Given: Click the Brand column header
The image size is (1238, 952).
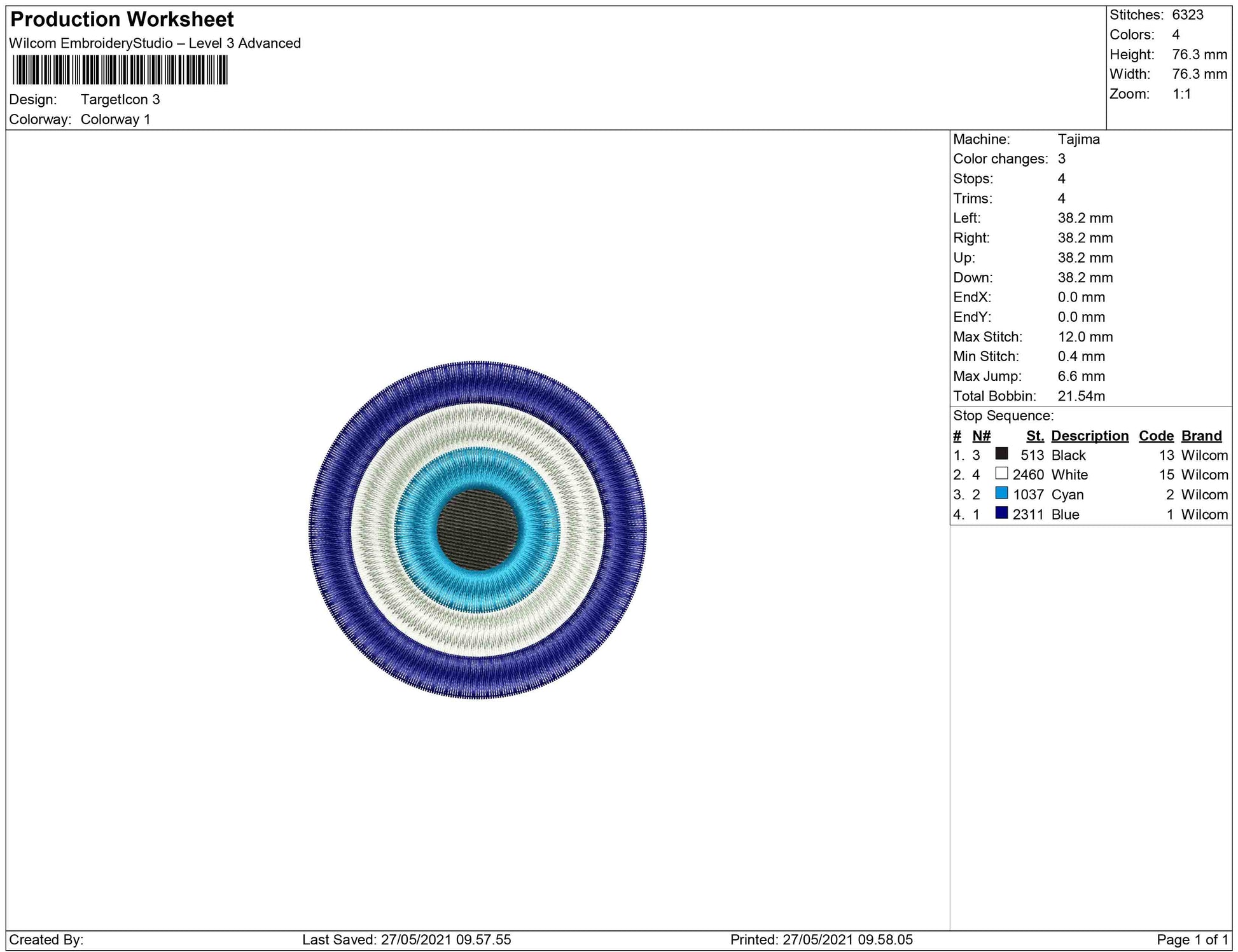Looking at the screenshot, I should pyautogui.click(x=1201, y=436).
